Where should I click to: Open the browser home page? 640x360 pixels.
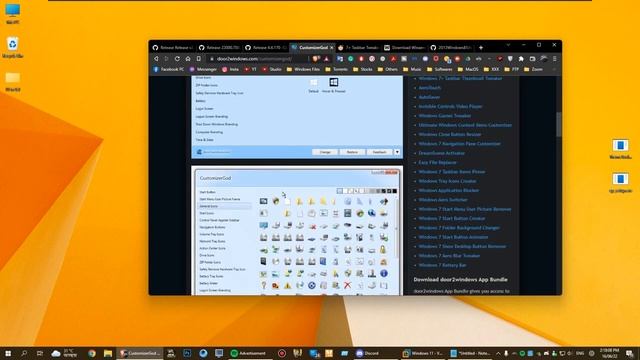[x=188, y=59]
